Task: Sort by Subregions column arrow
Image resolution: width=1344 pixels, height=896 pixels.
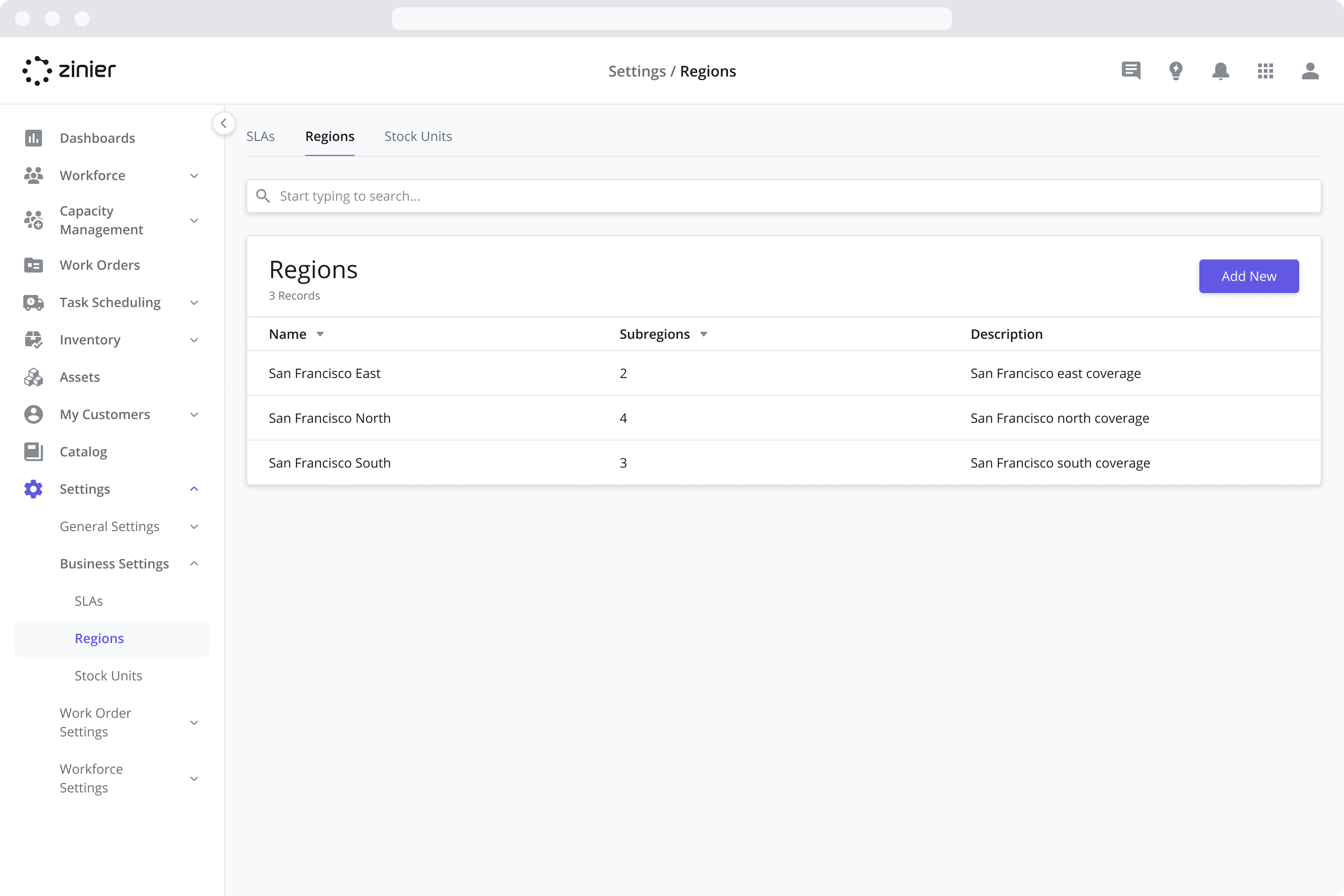Action: click(704, 334)
